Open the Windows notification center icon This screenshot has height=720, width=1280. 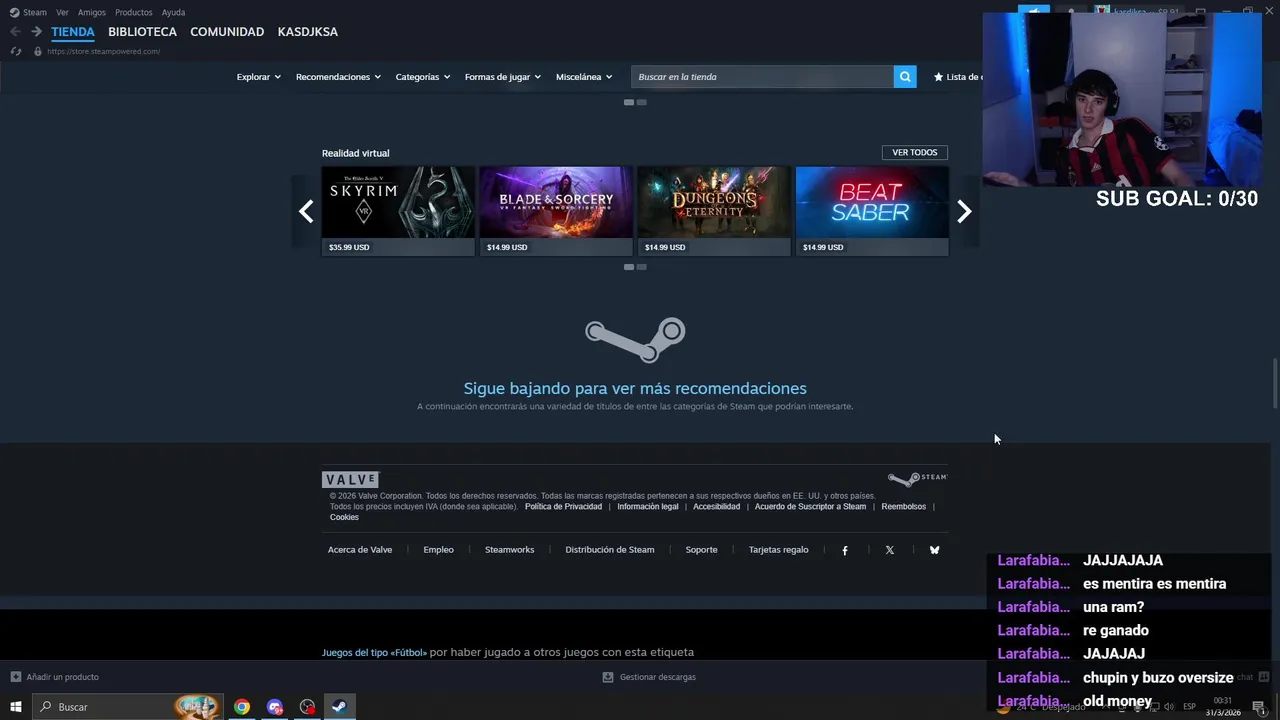[1259, 707]
